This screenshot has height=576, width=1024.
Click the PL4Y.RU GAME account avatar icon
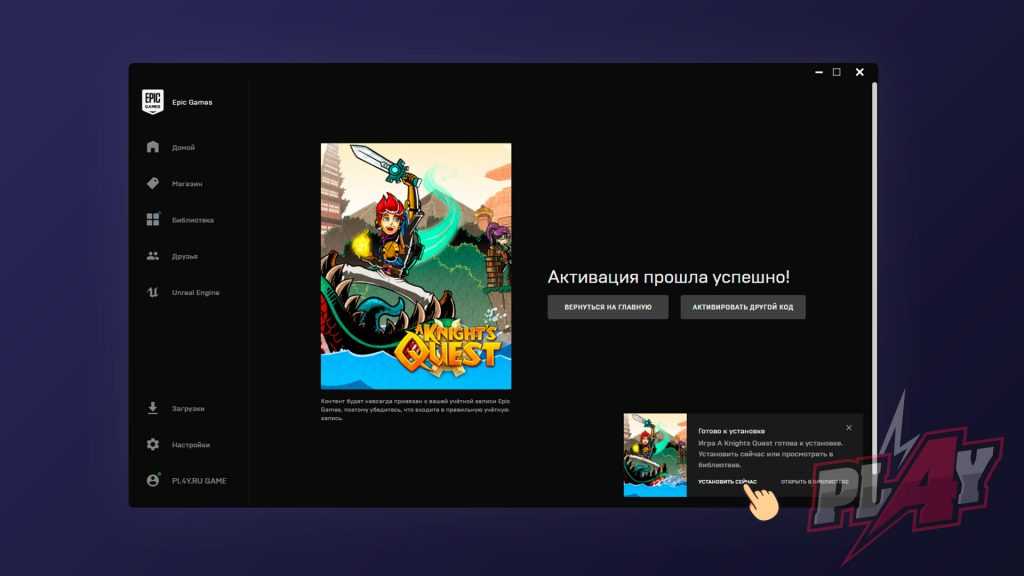tap(153, 480)
